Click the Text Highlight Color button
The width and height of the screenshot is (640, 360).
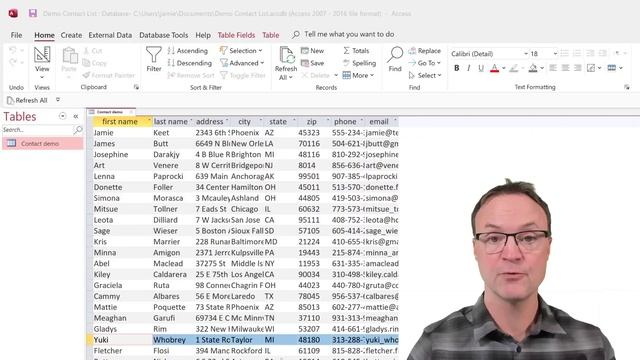513,68
